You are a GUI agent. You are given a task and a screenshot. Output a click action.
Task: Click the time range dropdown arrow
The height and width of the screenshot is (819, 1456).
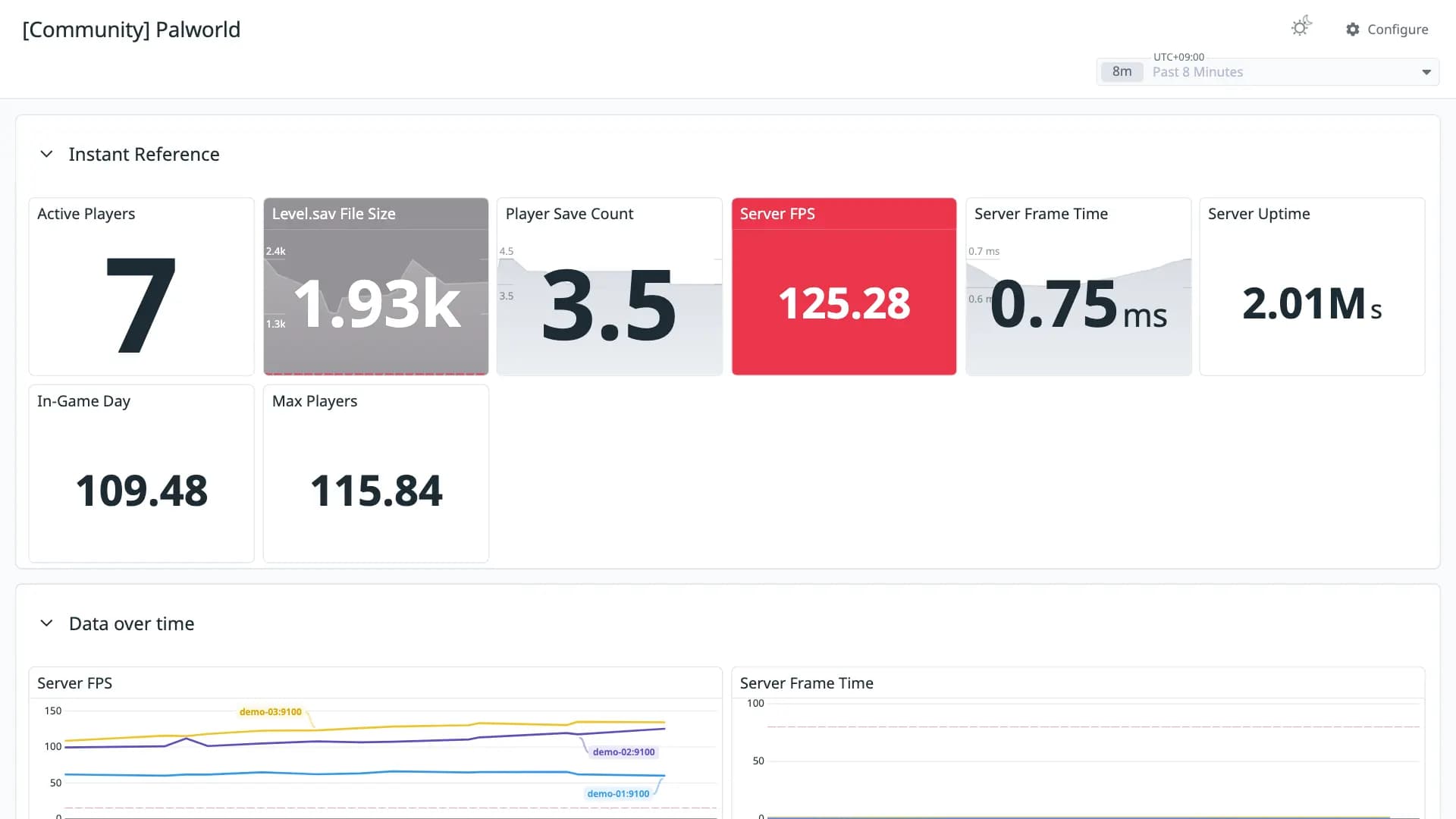(1426, 73)
